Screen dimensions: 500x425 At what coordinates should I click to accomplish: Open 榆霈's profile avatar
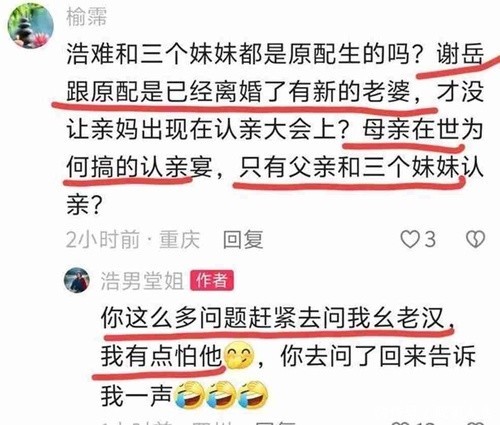pos(30,26)
